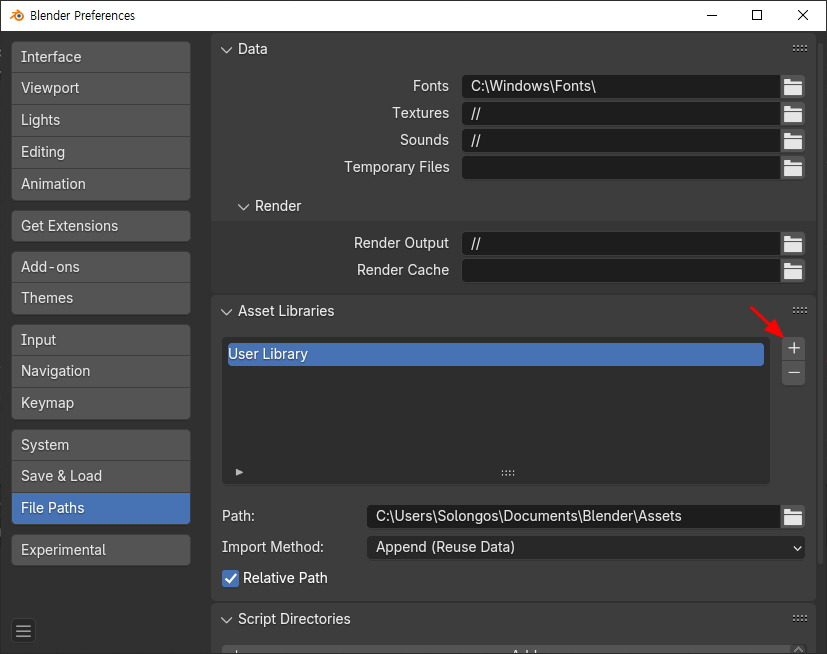Remove selected asset library with minus
The width and height of the screenshot is (827, 654).
pyautogui.click(x=793, y=373)
